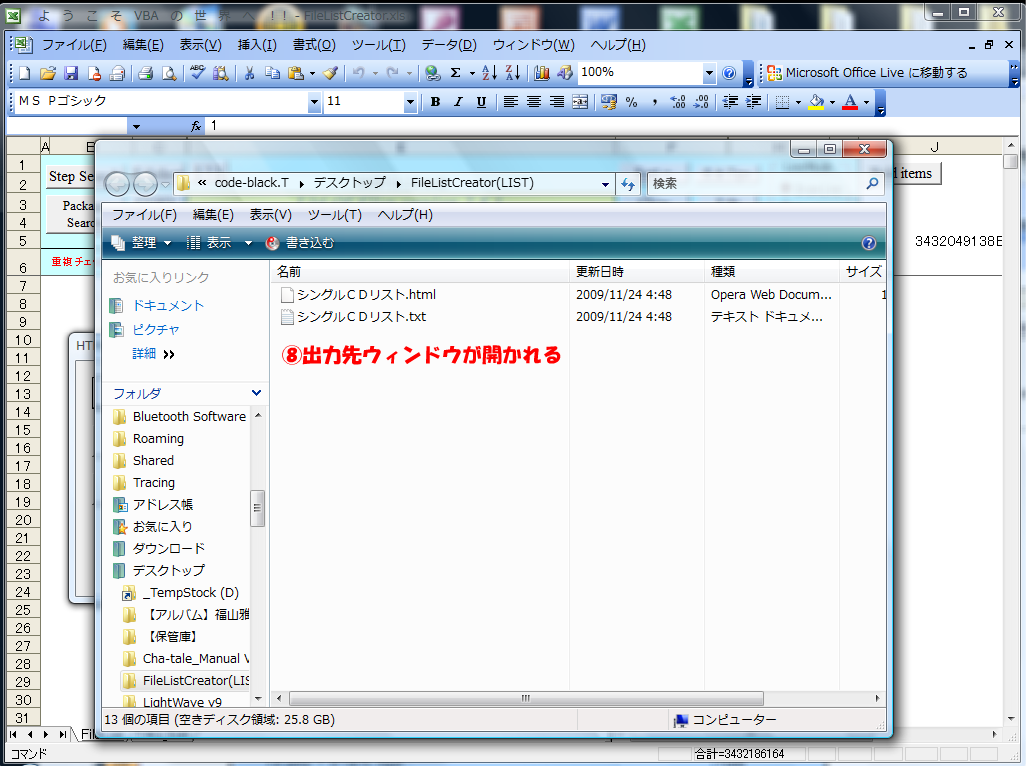Apply percent style format
This screenshot has height=766, width=1026.
click(x=631, y=102)
